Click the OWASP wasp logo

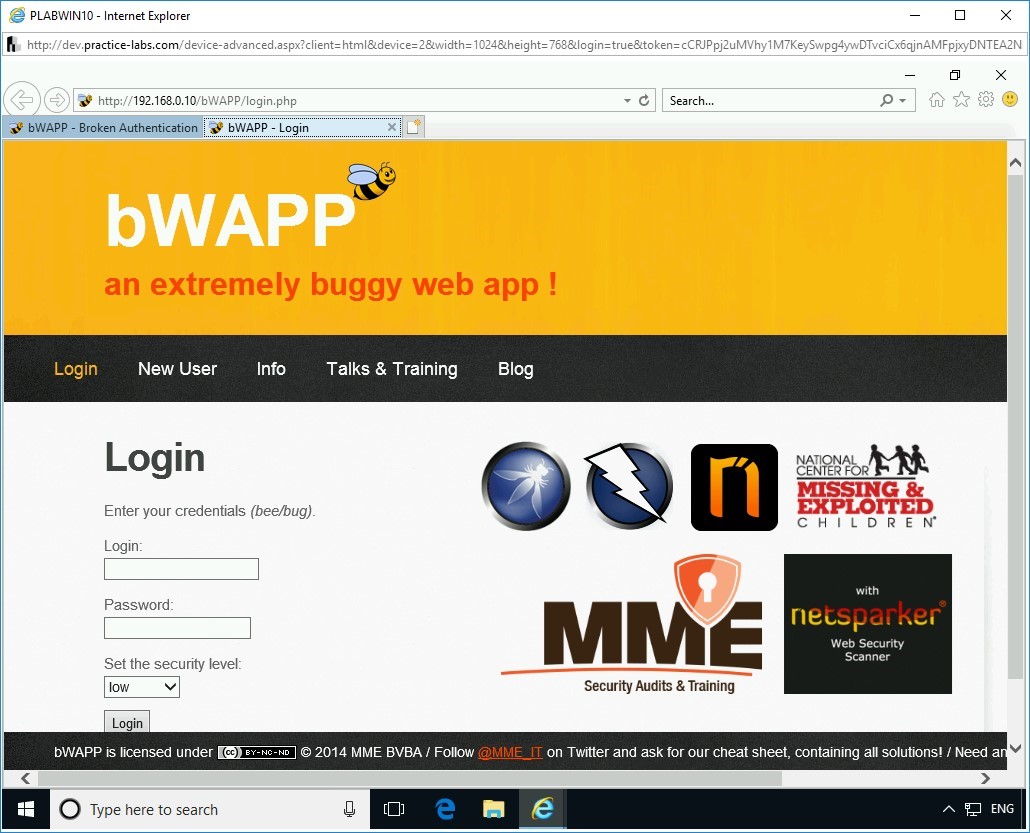[x=526, y=486]
